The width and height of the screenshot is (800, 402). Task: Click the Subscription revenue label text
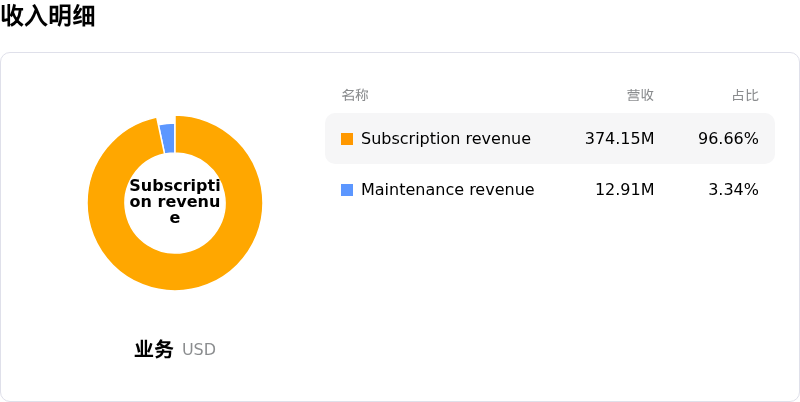446,139
